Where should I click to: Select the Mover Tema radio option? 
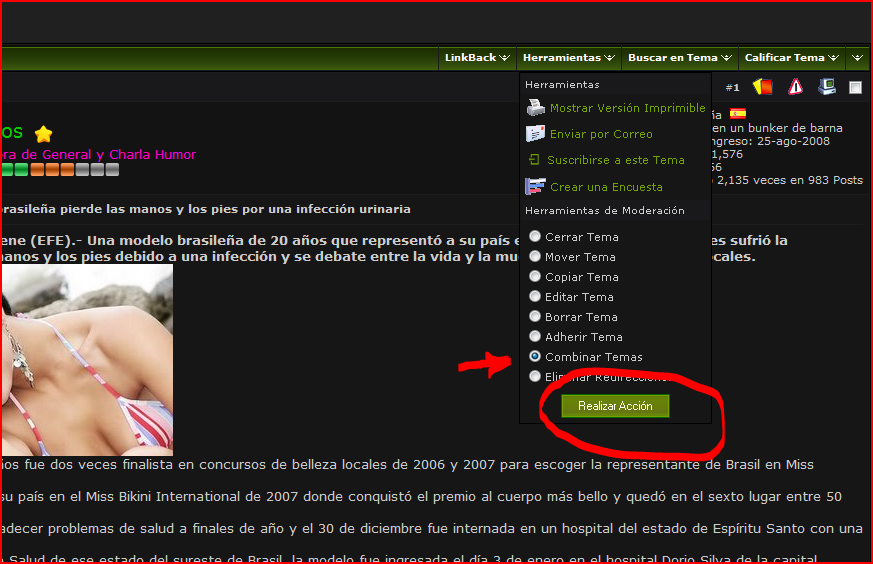tap(536, 257)
